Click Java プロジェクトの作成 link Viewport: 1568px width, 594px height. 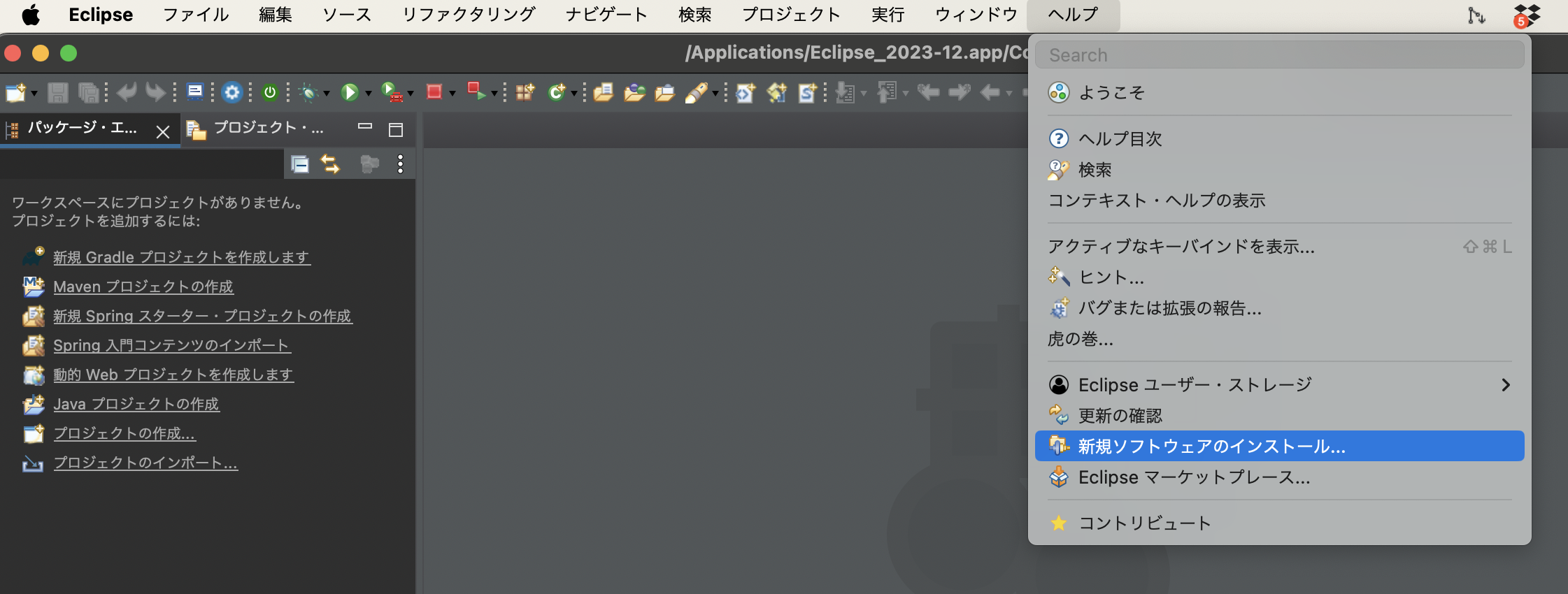136,404
